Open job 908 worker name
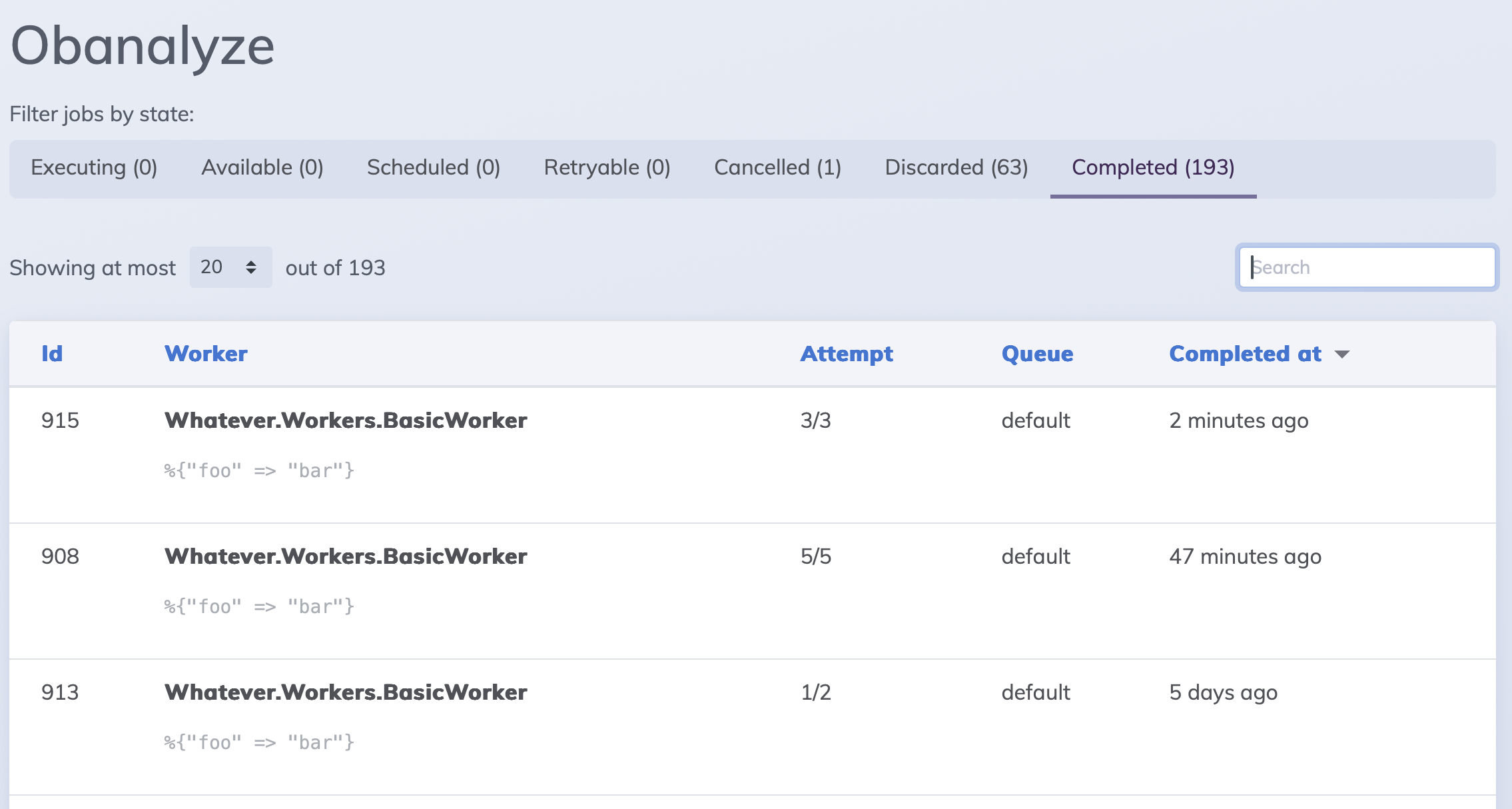The image size is (1512, 809). point(346,556)
